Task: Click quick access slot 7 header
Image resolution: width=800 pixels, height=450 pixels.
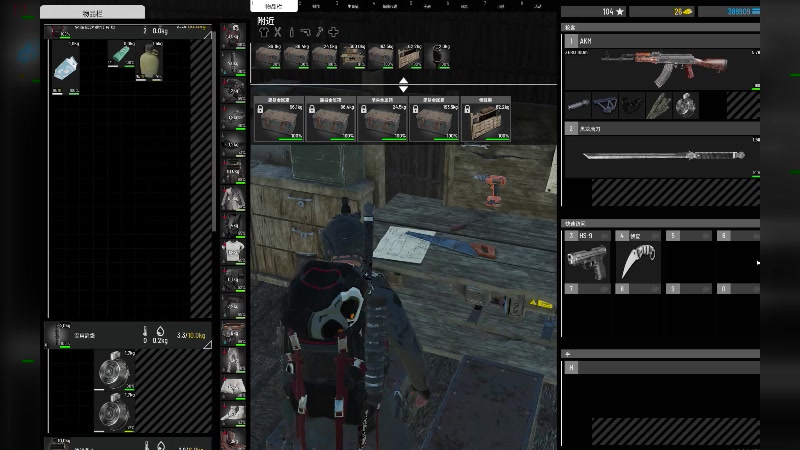Action: point(587,289)
